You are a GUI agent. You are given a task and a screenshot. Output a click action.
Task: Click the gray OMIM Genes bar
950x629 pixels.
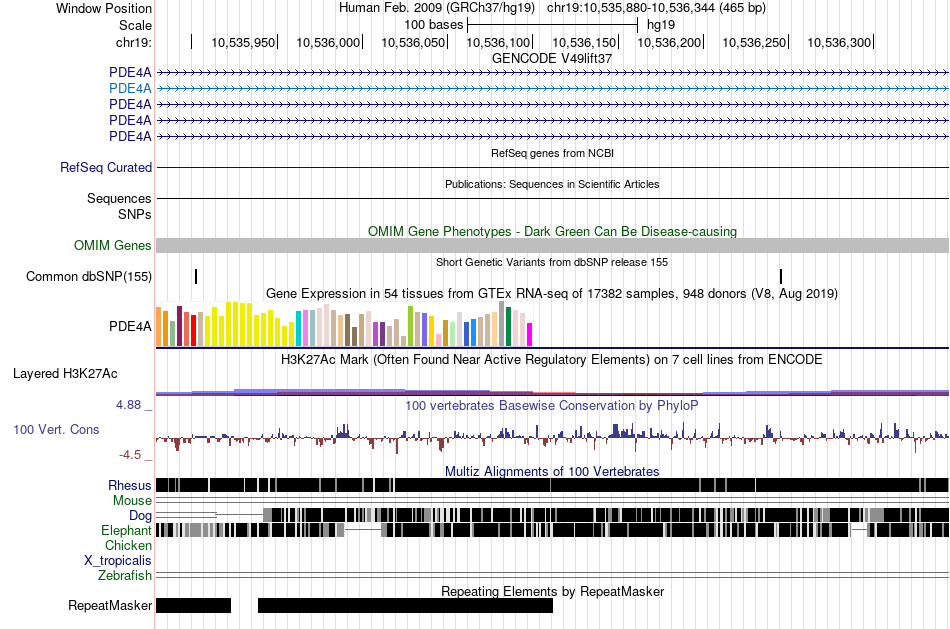coord(552,245)
